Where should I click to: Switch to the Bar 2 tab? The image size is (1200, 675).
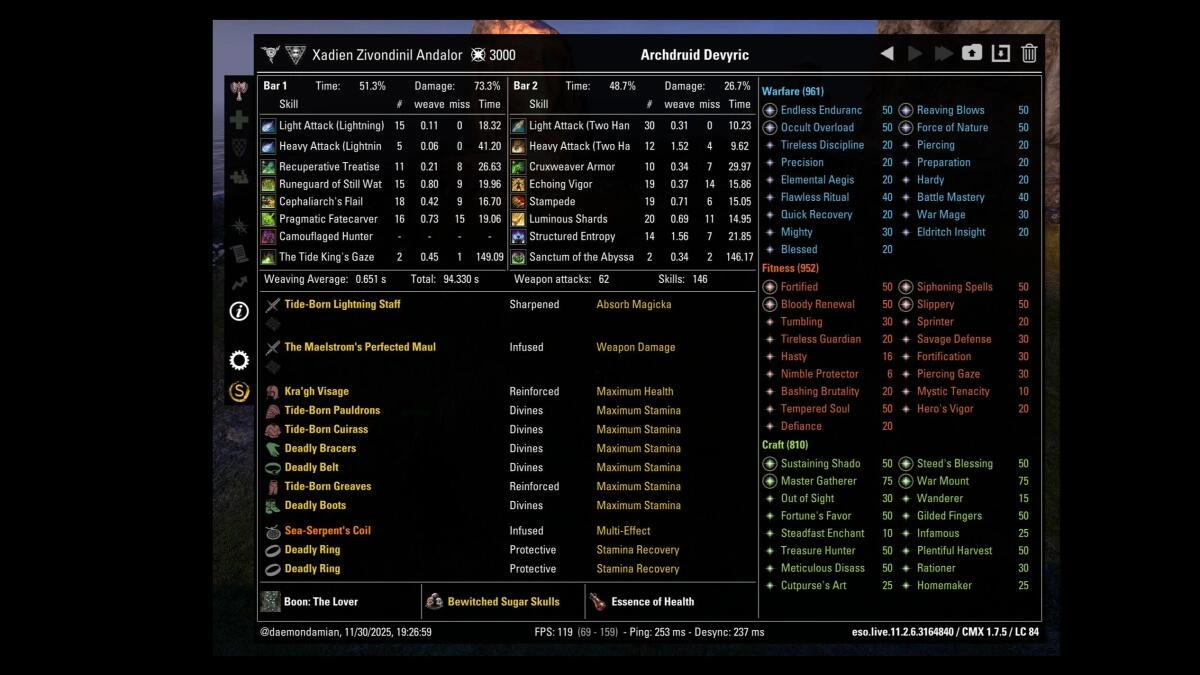pyautogui.click(x=525, y=85)
